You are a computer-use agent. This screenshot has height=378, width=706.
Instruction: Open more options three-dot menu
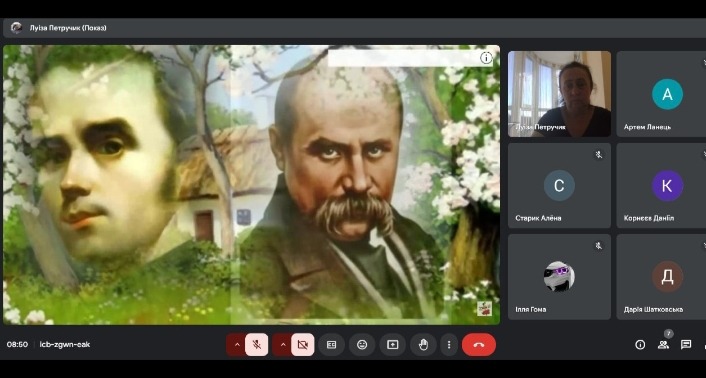tap(449, 345)
